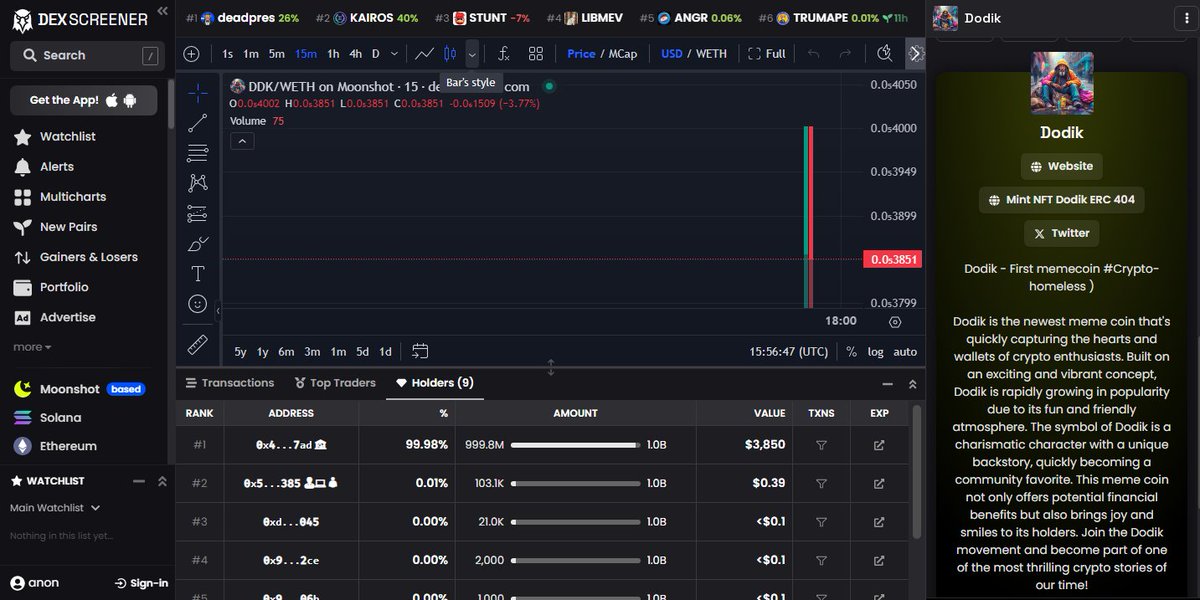This screenshot has height=600, width=1200.
Task: Switch chart to line style icon
Action: (x=424, y=54)
